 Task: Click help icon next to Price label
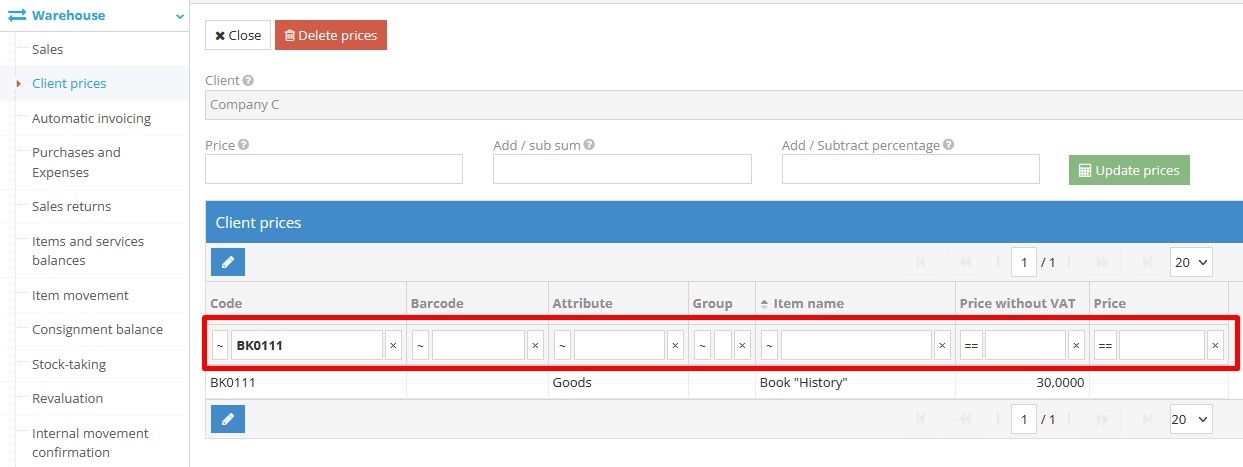point(244,145)
